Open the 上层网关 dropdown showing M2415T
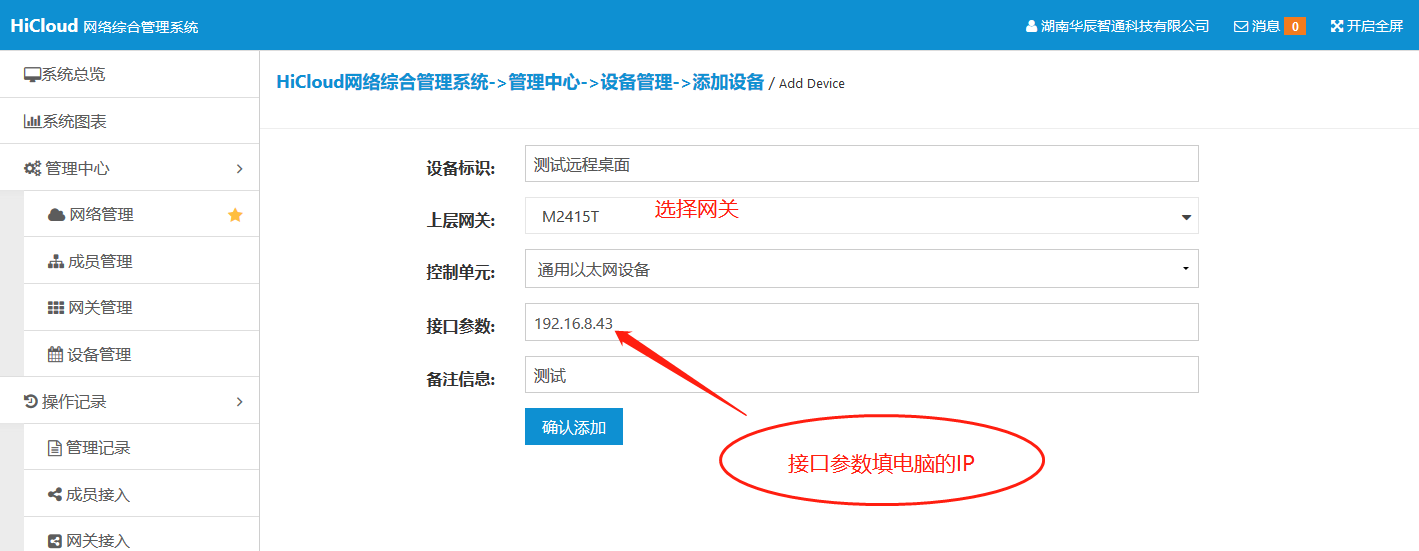The image size is (1419, 551). (861, 216)
